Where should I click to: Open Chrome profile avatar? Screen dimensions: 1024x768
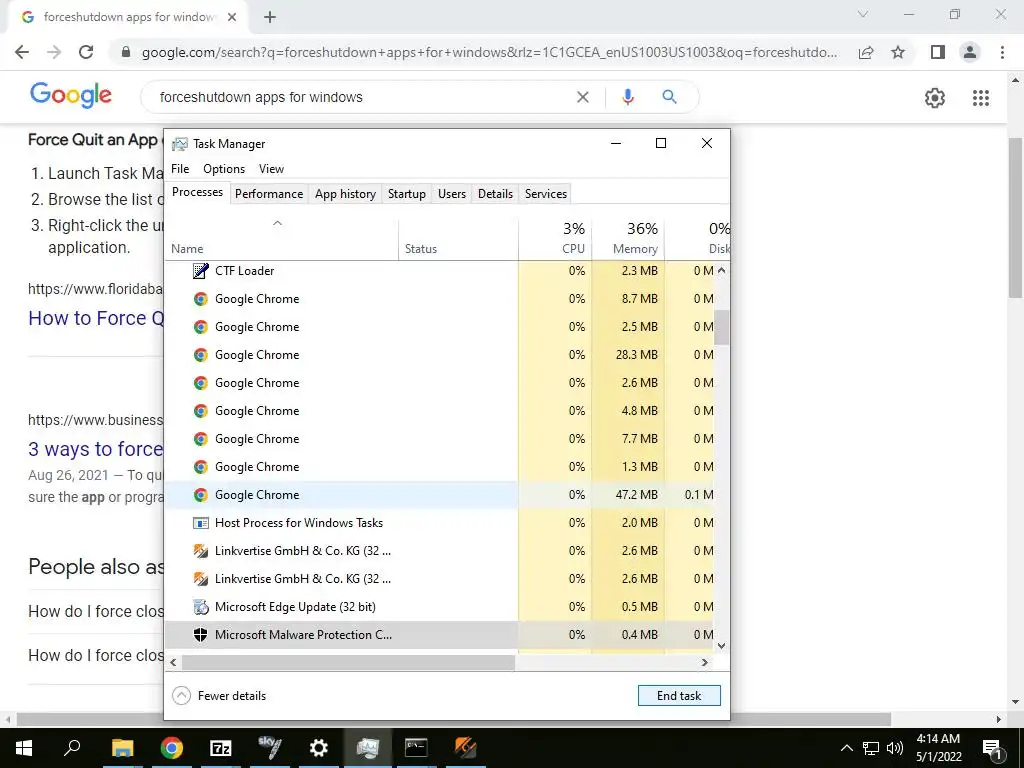(x=970, y=52)
